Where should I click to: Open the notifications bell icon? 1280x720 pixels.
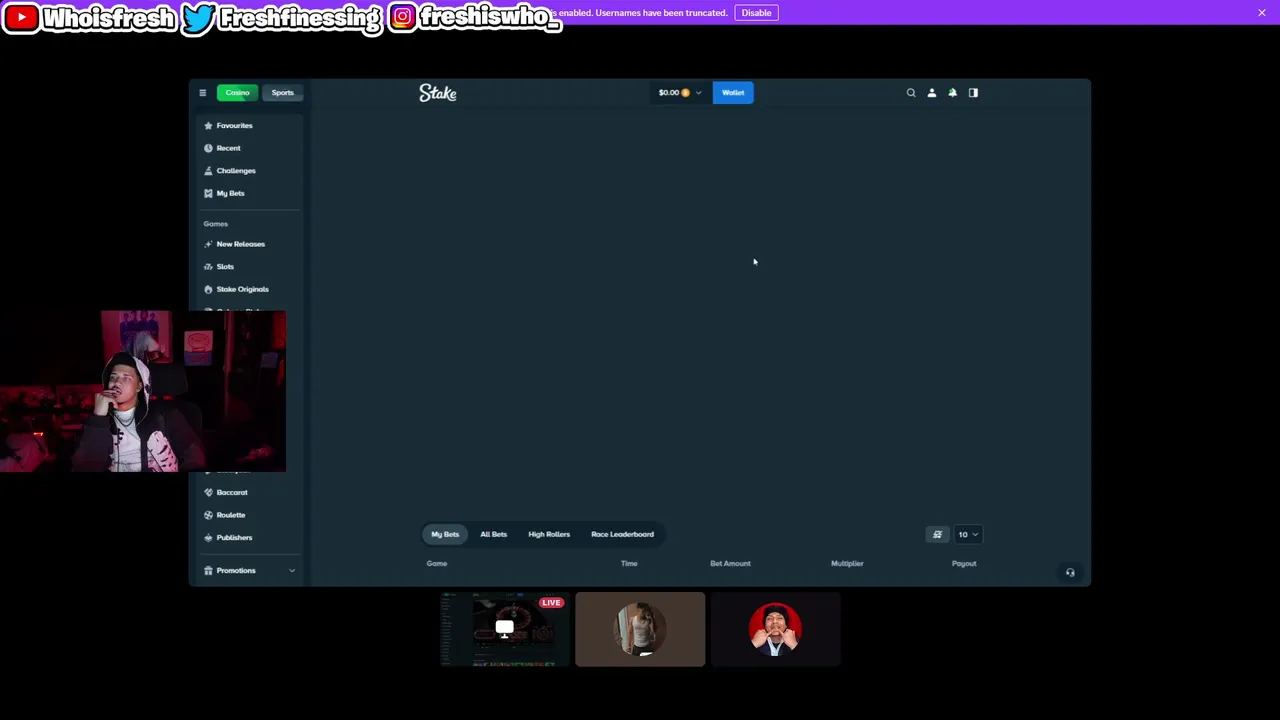pyautogui.click(x=952, y=93)
